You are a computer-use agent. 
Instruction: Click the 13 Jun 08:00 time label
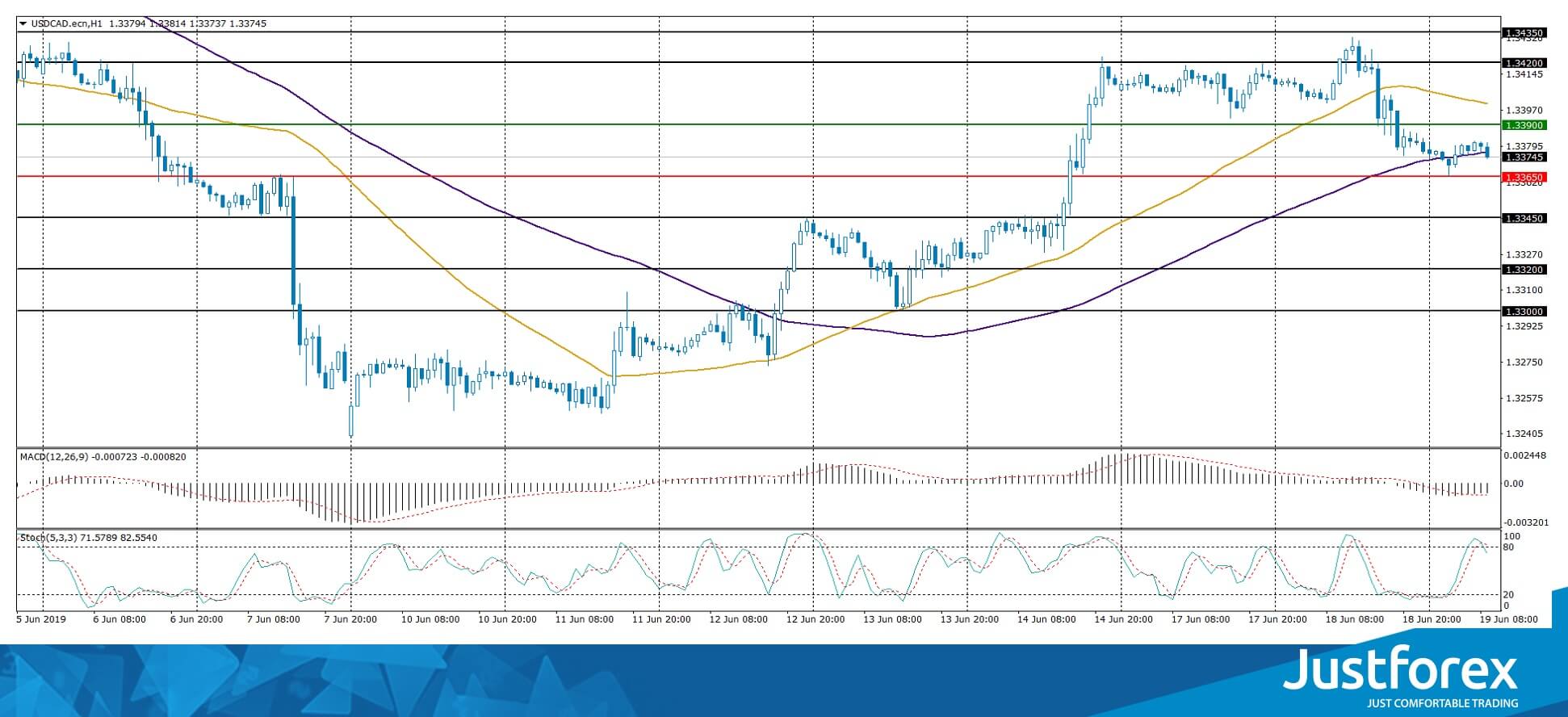pos(892,620)
